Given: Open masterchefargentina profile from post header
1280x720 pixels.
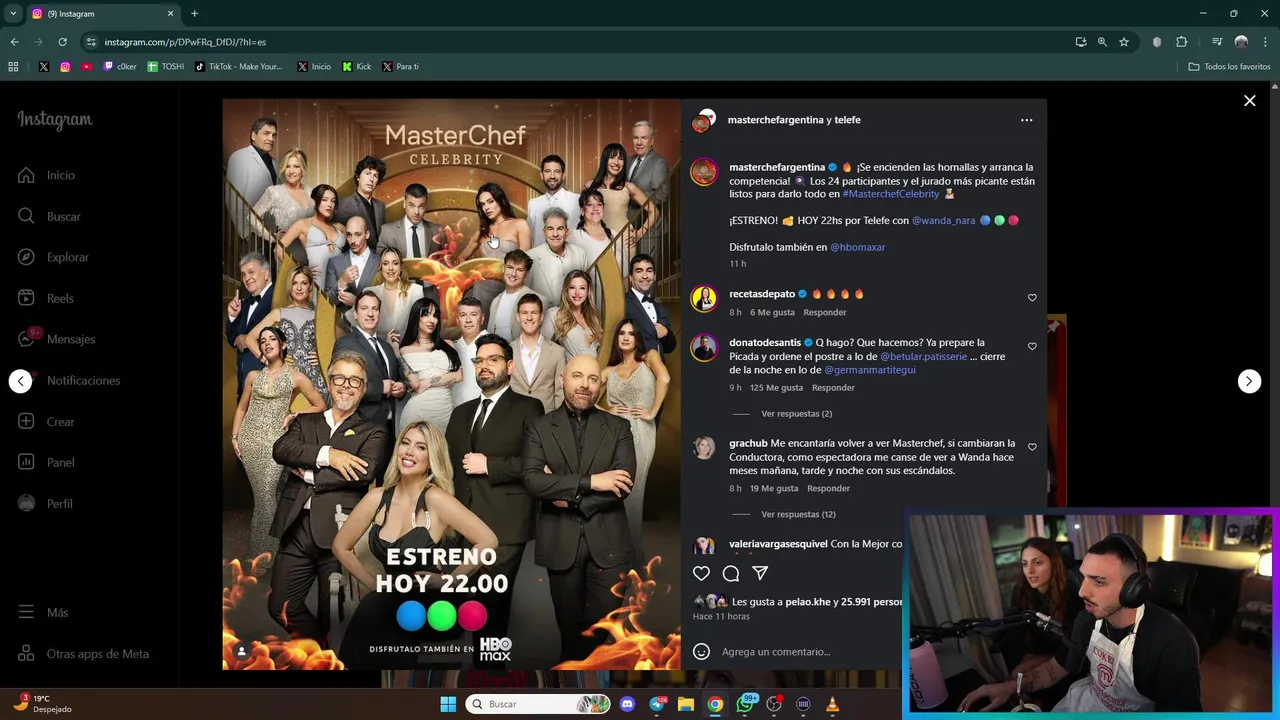Looking at the screenshot, I should 776,120.
